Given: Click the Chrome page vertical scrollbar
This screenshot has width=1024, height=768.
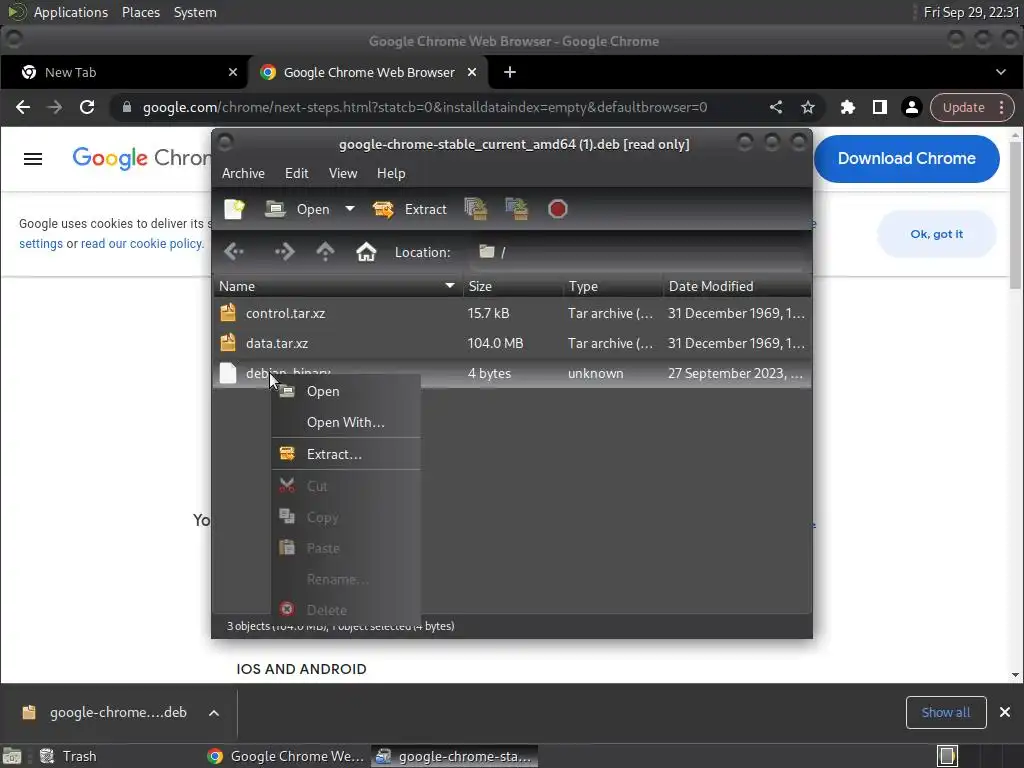Looking at the screenshot, I should [x=1015, y=405].
